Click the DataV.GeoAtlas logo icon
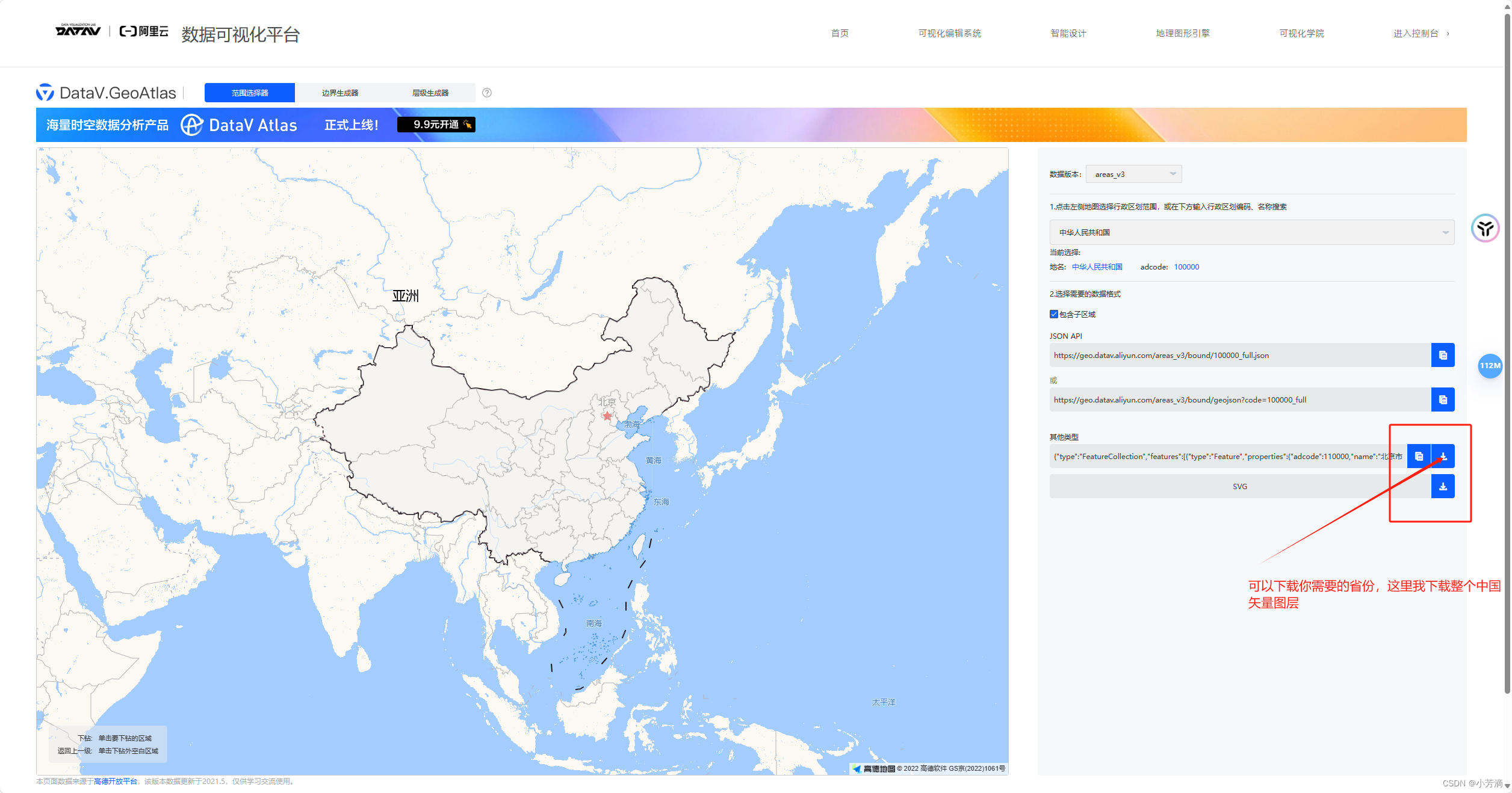The image size is (1512, 793). 45,92
